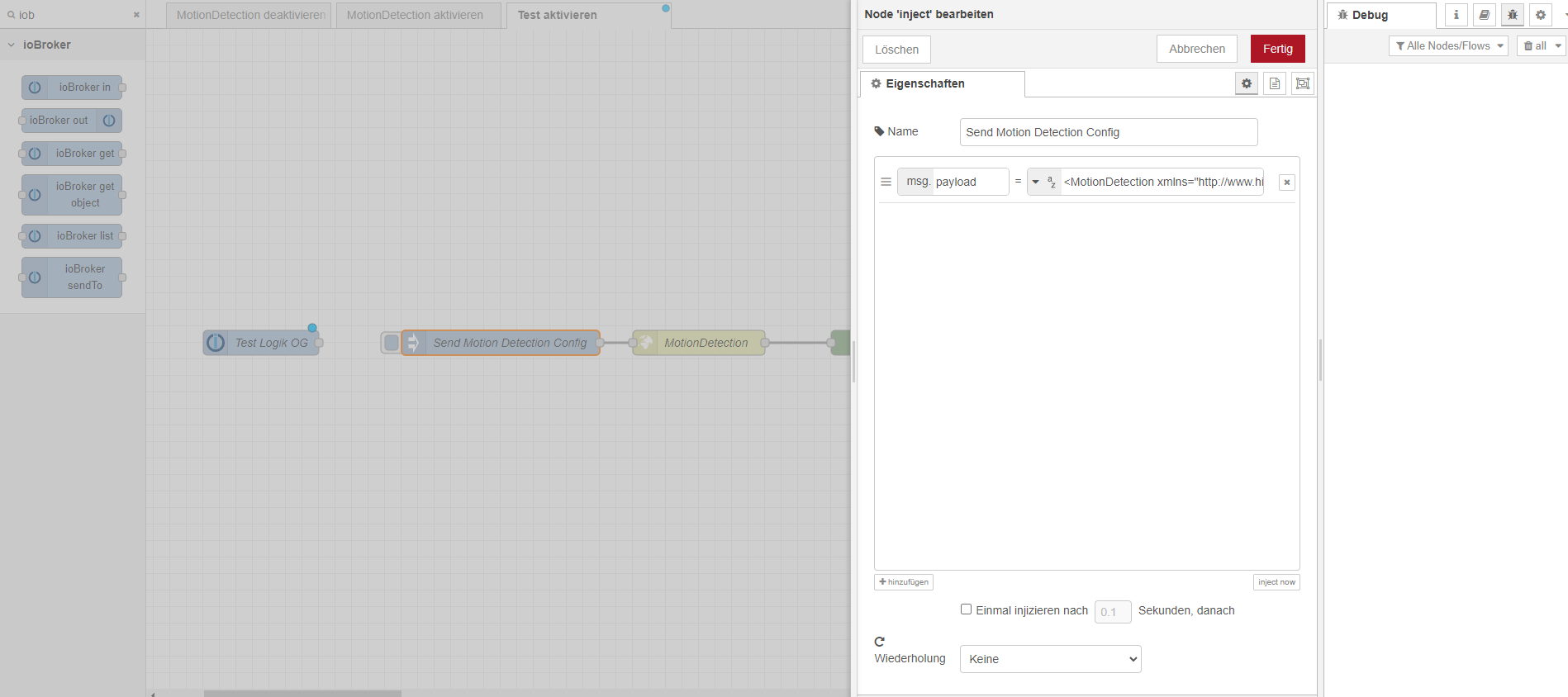Open node settings gear icon
This screenshot has width=1568, height=697.
pos(1247,83)
